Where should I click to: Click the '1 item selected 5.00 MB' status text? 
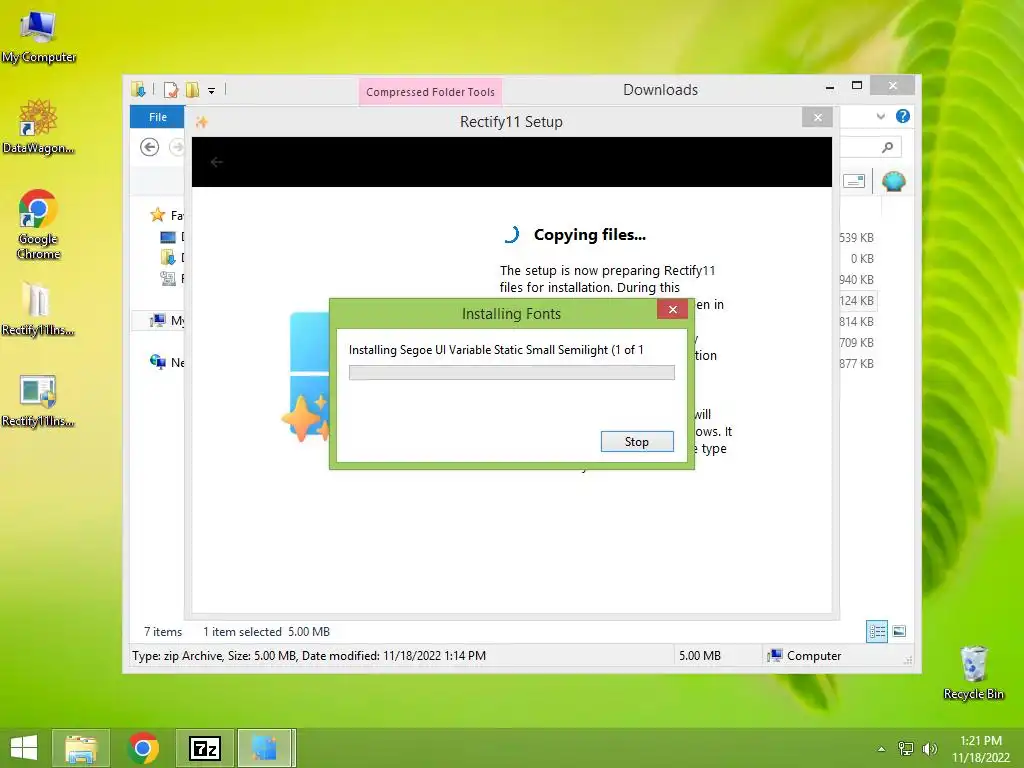(x=266, y=632)
